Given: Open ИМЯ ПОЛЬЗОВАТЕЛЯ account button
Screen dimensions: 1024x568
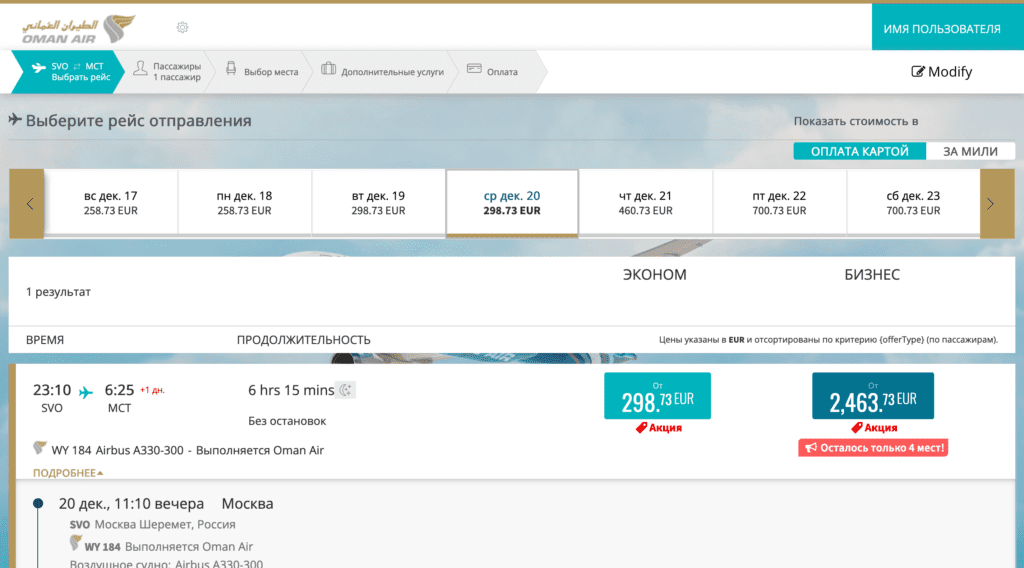Looking at the screenshot, I should click(948, 27).
